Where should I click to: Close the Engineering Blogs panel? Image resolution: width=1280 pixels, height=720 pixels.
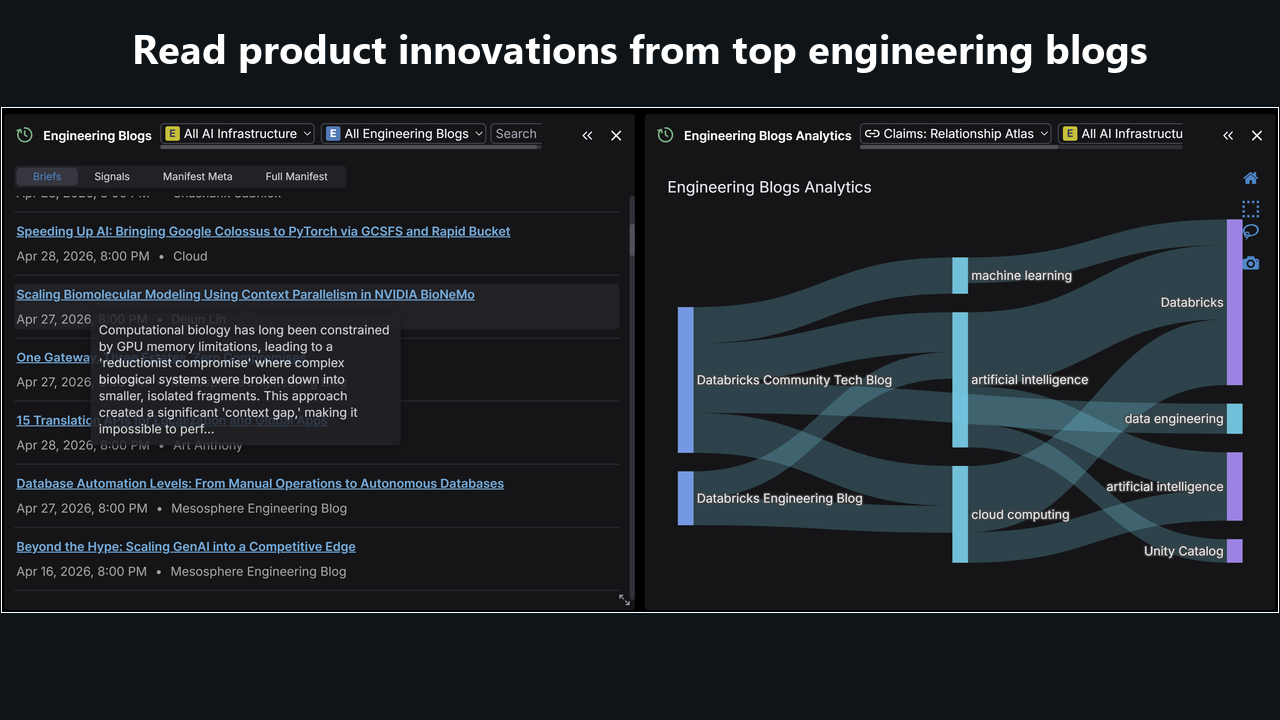click(x=616, y=135)
